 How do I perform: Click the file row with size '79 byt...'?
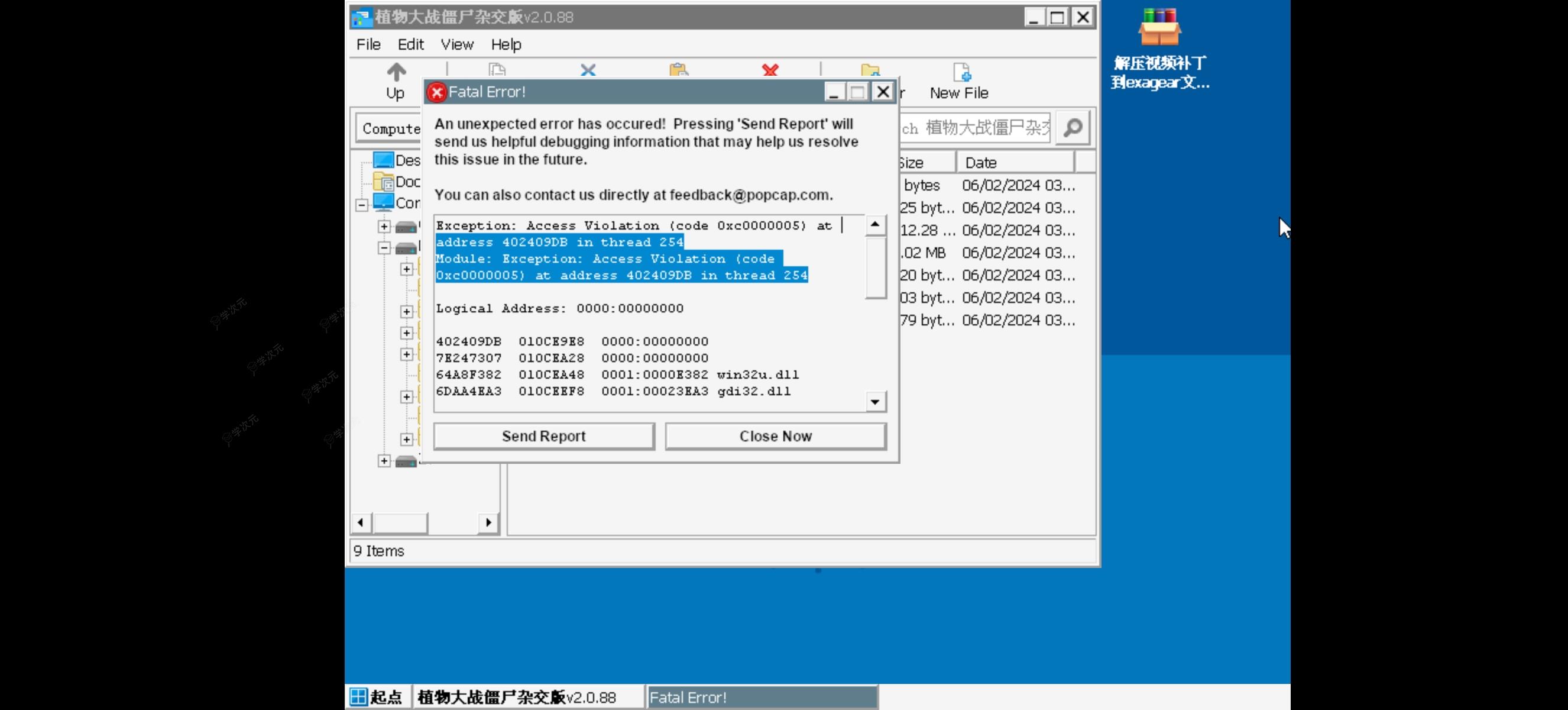click(x=987, y=320)
